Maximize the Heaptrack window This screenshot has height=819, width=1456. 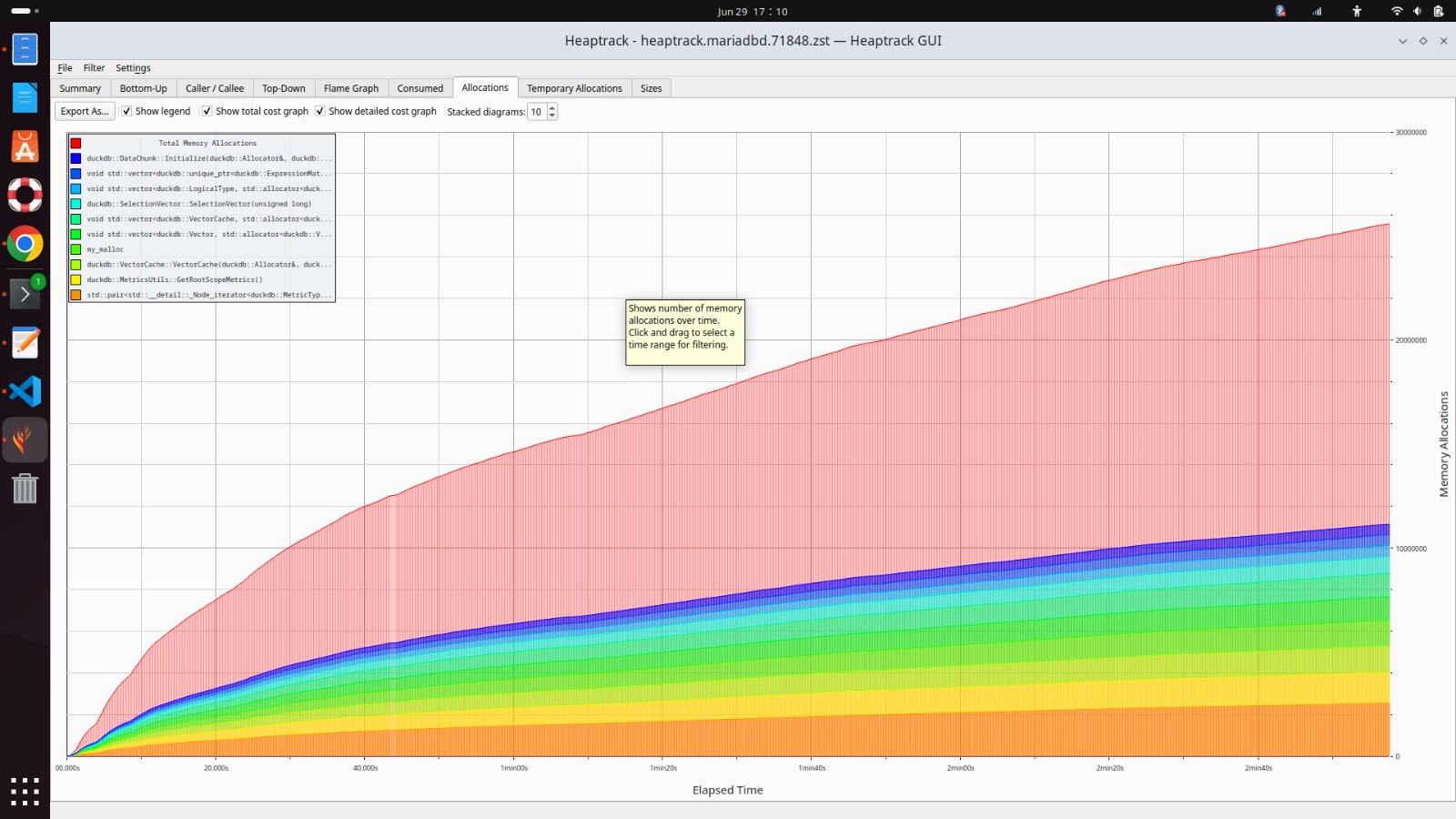pyautogui.click(x=1423, y=41)
